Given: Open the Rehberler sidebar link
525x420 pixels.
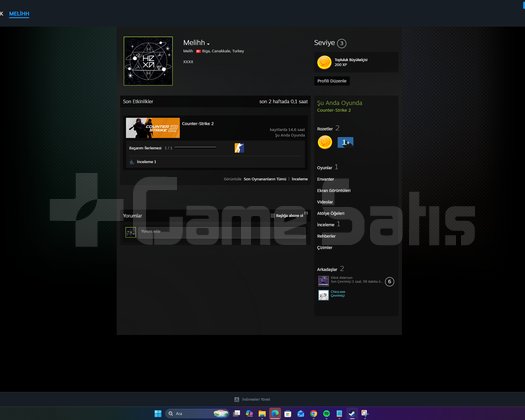Looking at the screenshot, I should (x=326, y=236).
